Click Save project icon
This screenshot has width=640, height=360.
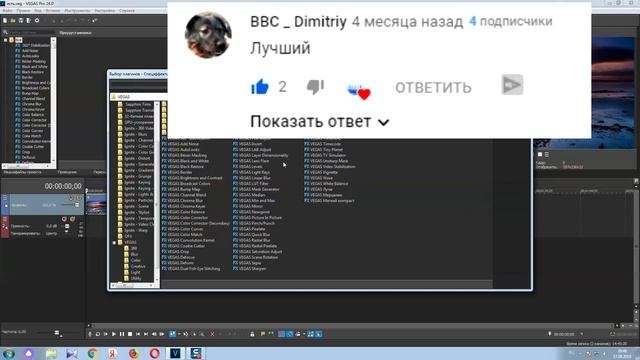[x=21, y=20]
